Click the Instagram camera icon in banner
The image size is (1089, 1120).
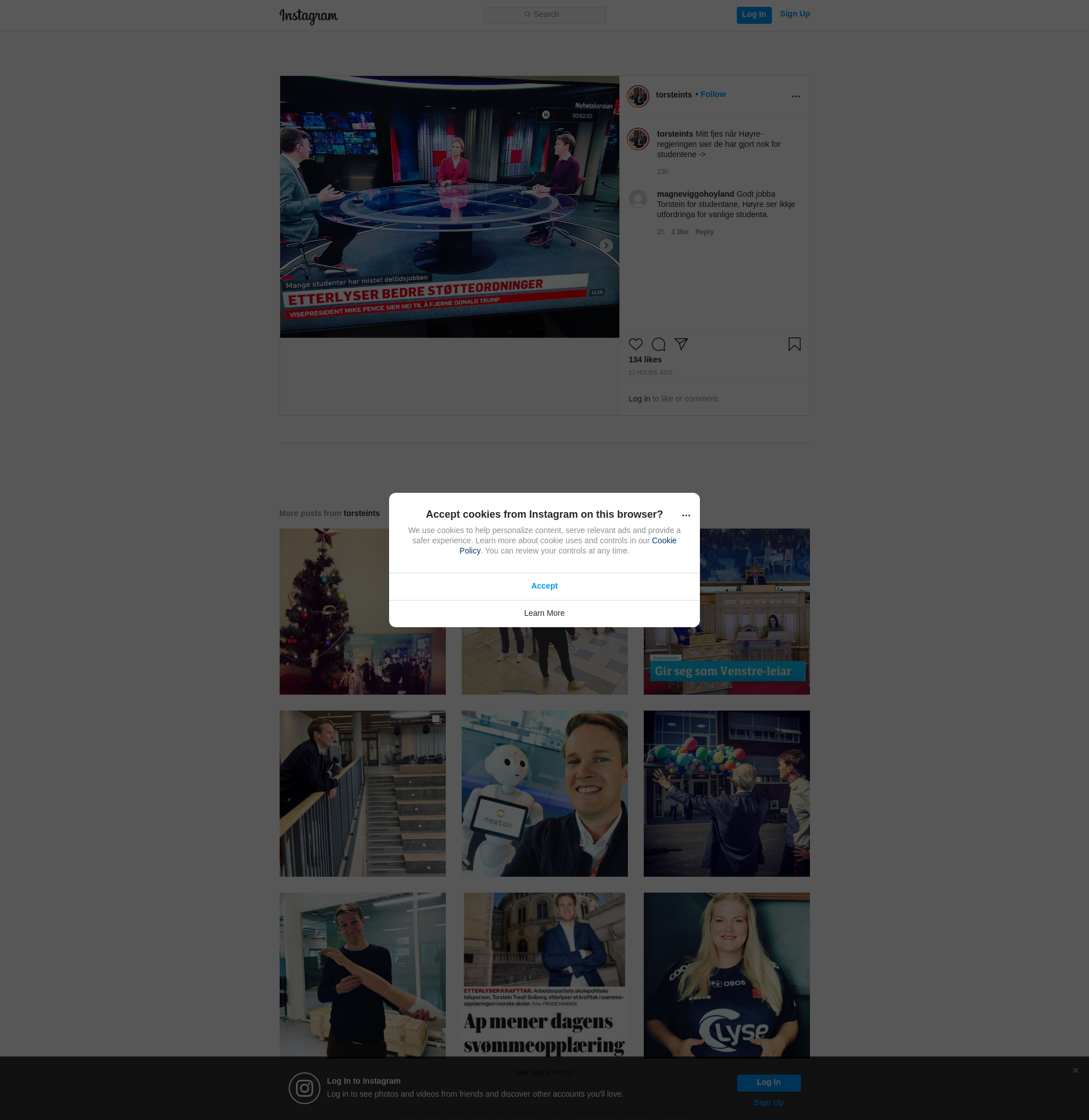point(304,1088)
